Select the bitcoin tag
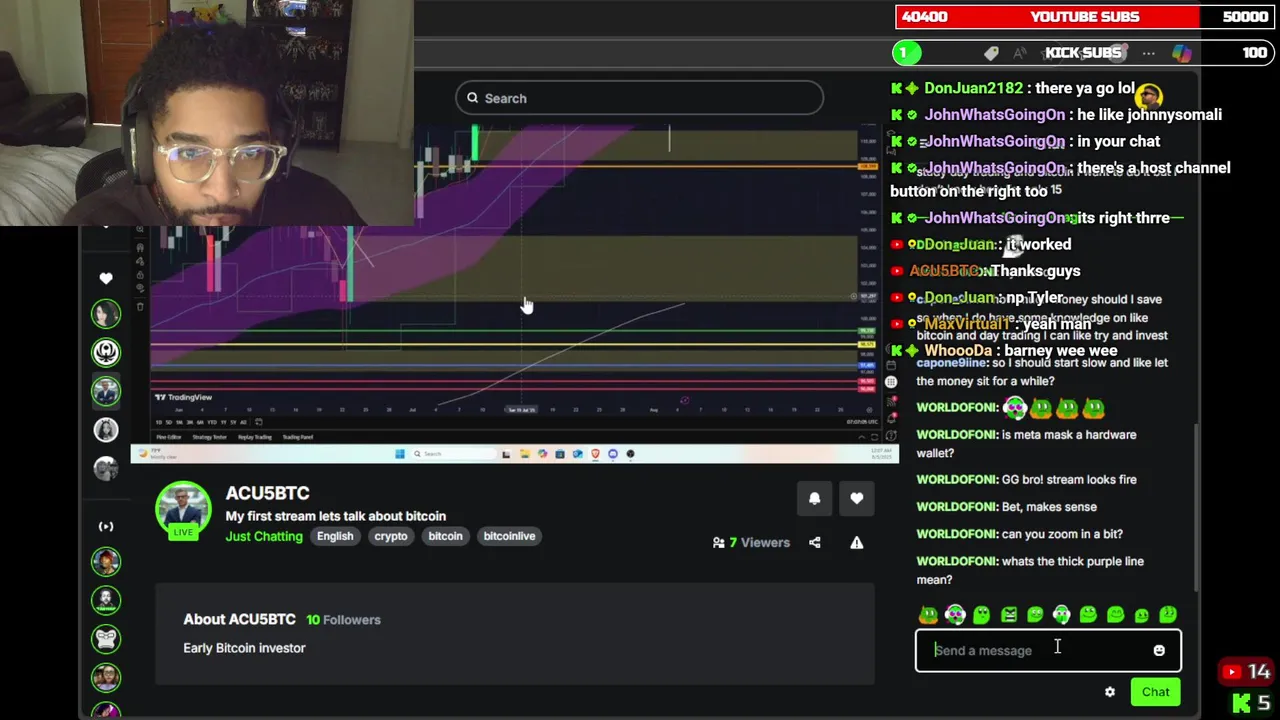Viewport: 1280px width, 720px height. (445, 536)
